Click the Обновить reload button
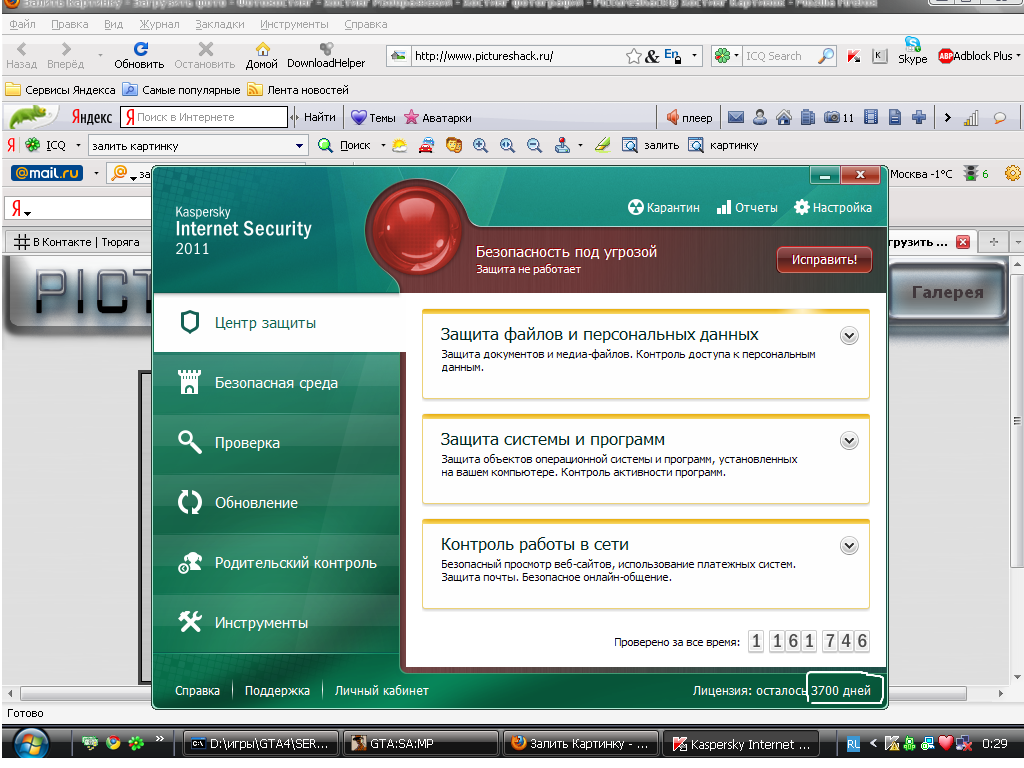This screenshot has height=768, width=1024. coord(139,56)
